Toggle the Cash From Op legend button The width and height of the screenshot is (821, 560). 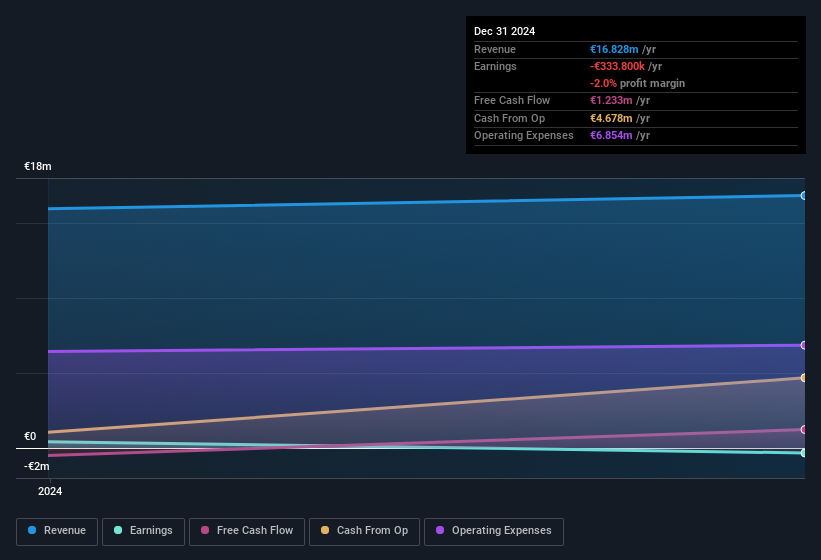[x=364, y=532]
